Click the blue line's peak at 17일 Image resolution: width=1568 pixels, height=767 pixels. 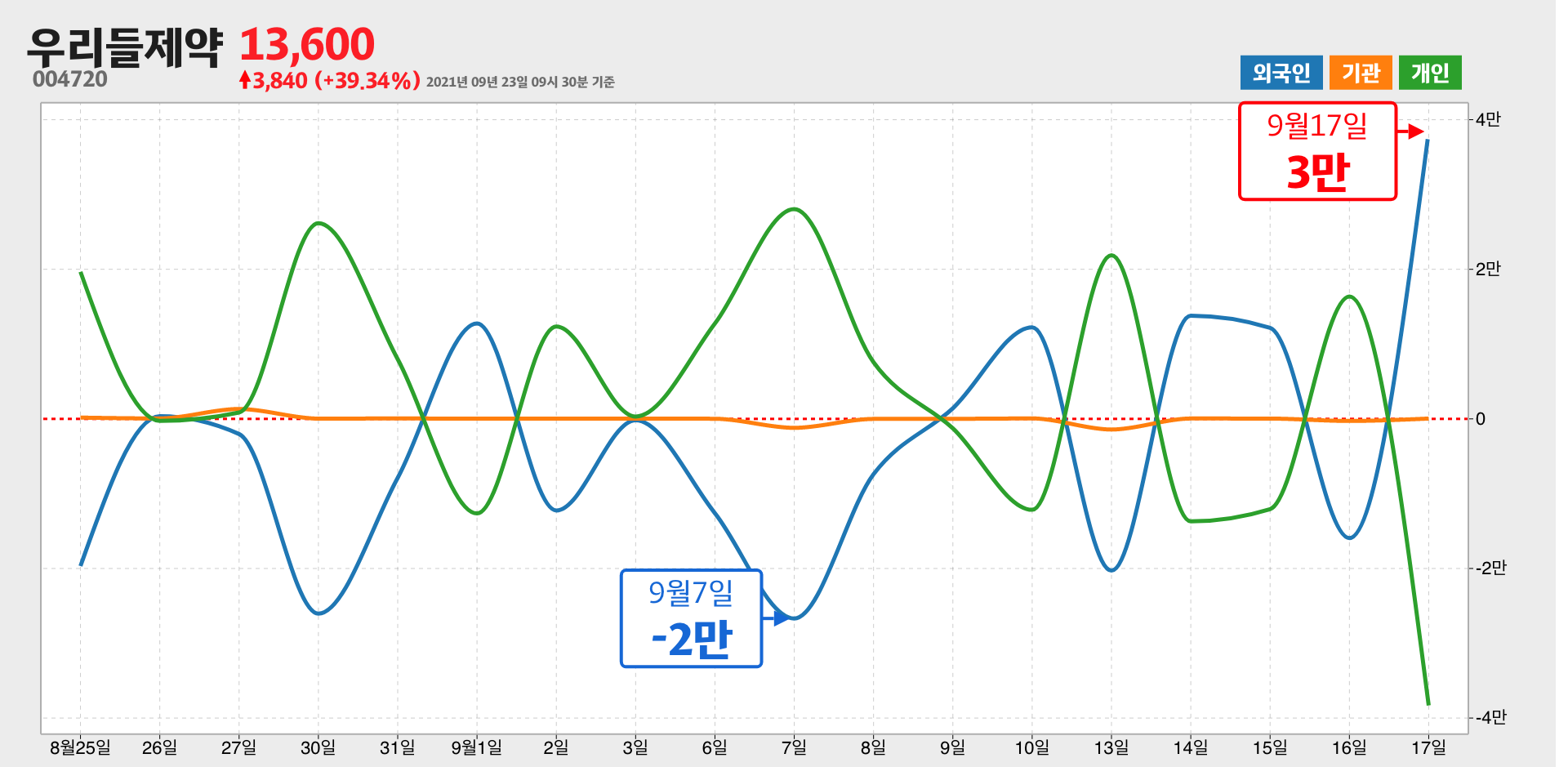coord(1428,140)
